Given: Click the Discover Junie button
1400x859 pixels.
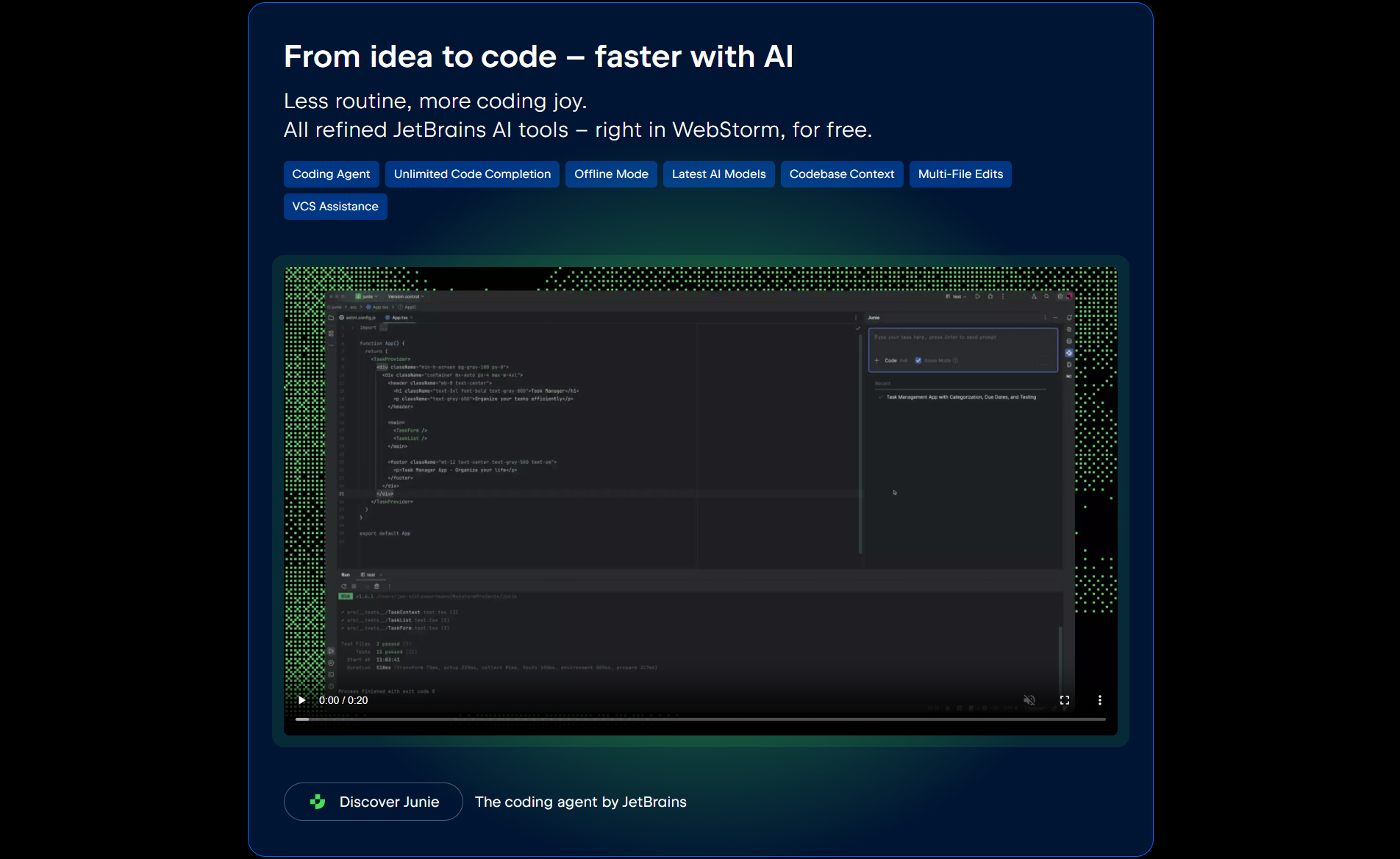Looking at the screenshot, I should (x=374, y=802).
